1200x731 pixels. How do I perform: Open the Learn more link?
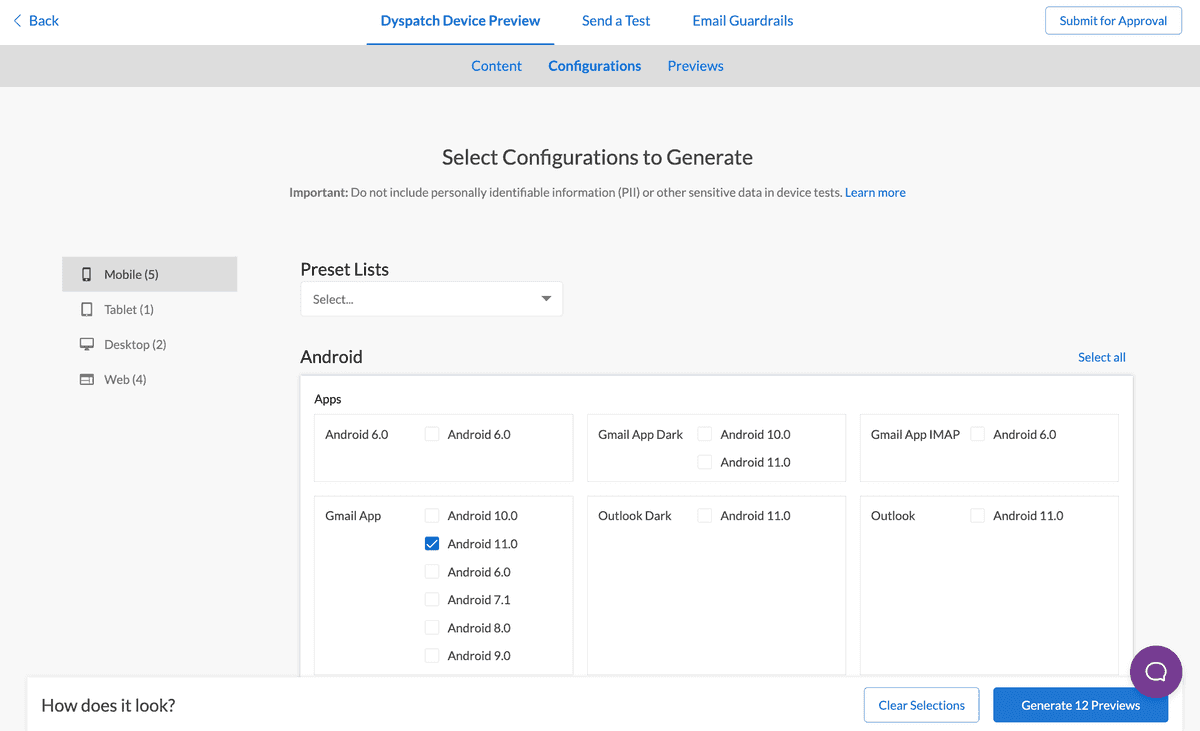tap(875, 193)
